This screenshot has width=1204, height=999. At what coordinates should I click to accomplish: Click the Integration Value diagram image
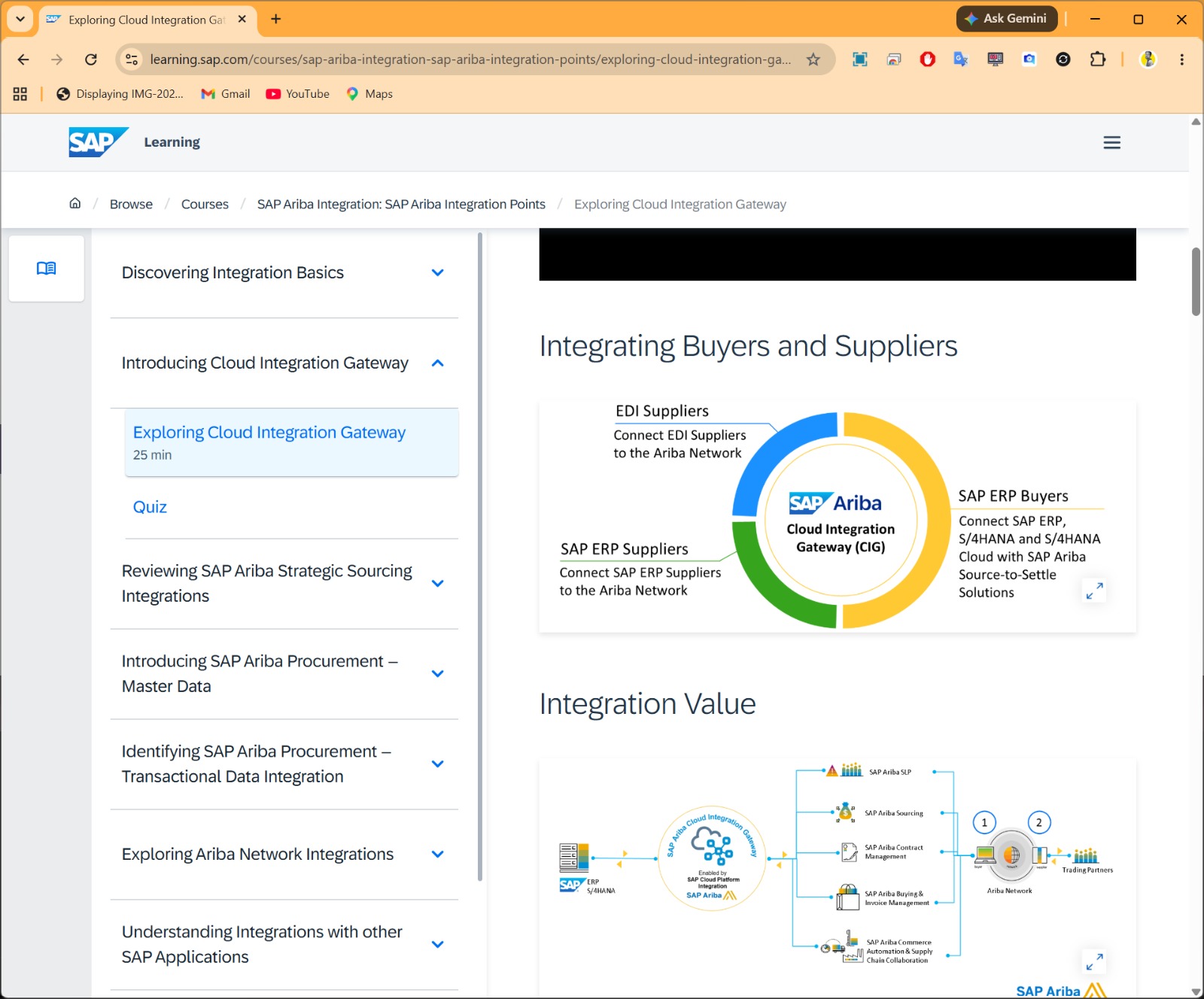tap(838, 879)
